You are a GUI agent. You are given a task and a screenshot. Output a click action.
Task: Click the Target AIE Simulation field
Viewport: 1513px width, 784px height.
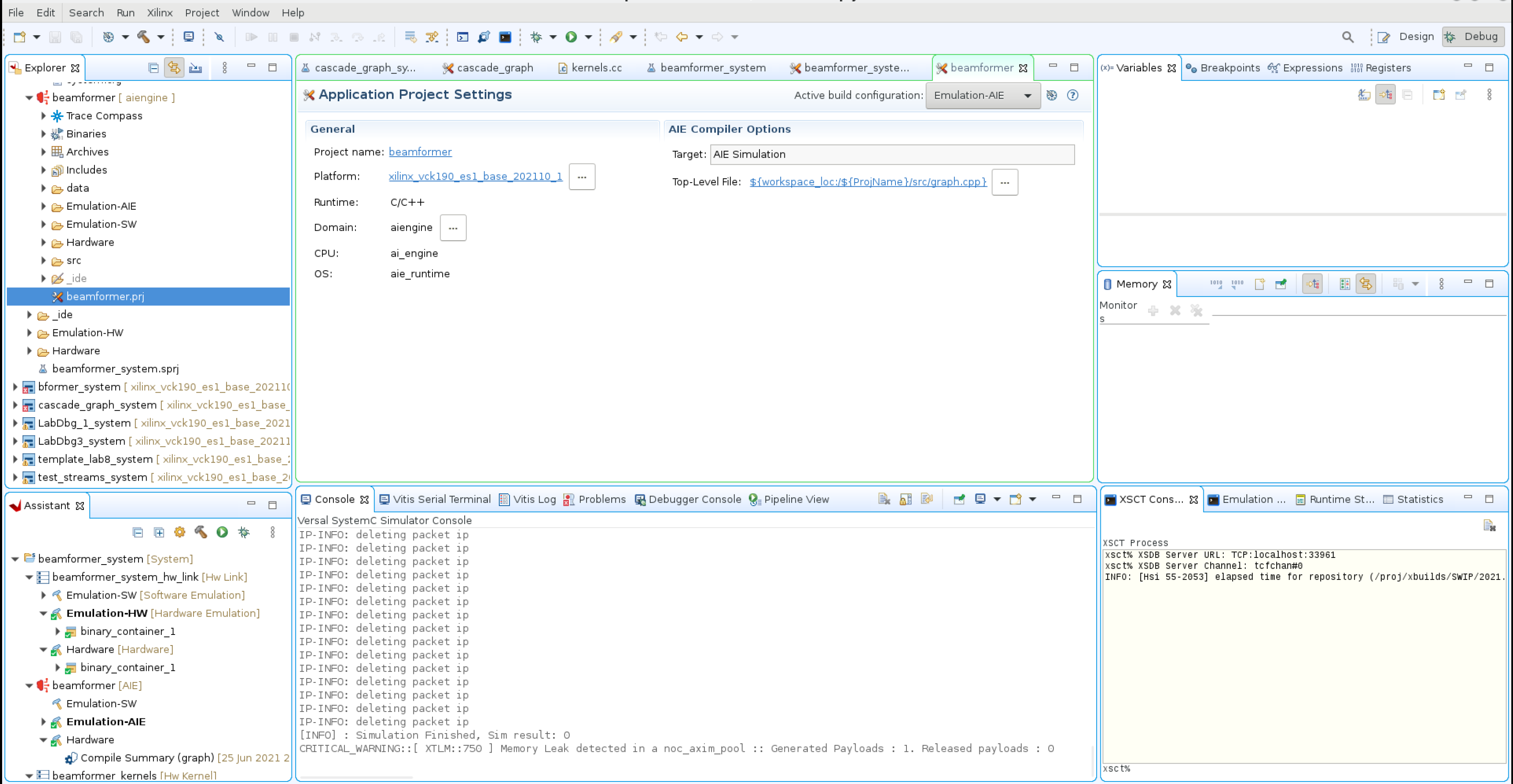pos(892,155)
